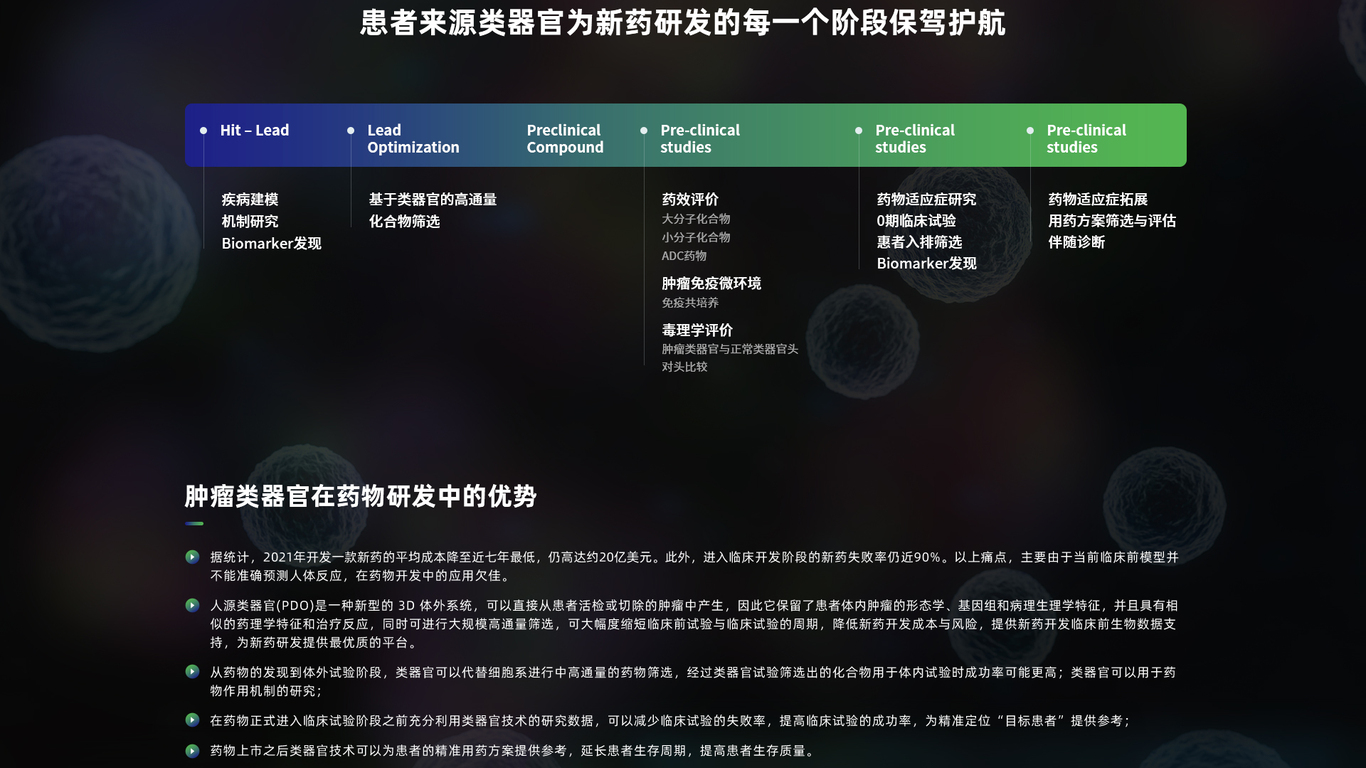This screenshot has height=768, width=1366.
Task: Click the '药物适应症研究' item
Action: (927, 200)
